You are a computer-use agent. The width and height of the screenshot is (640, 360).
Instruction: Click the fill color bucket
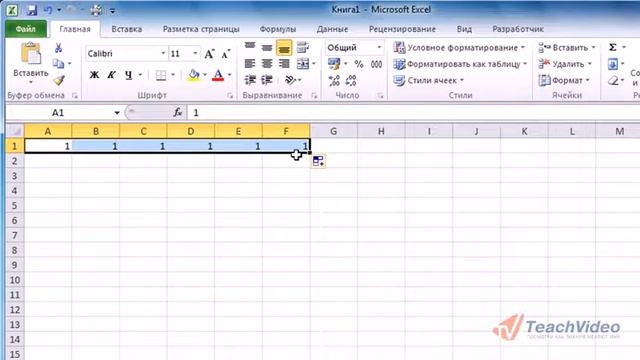pos(194,75)
